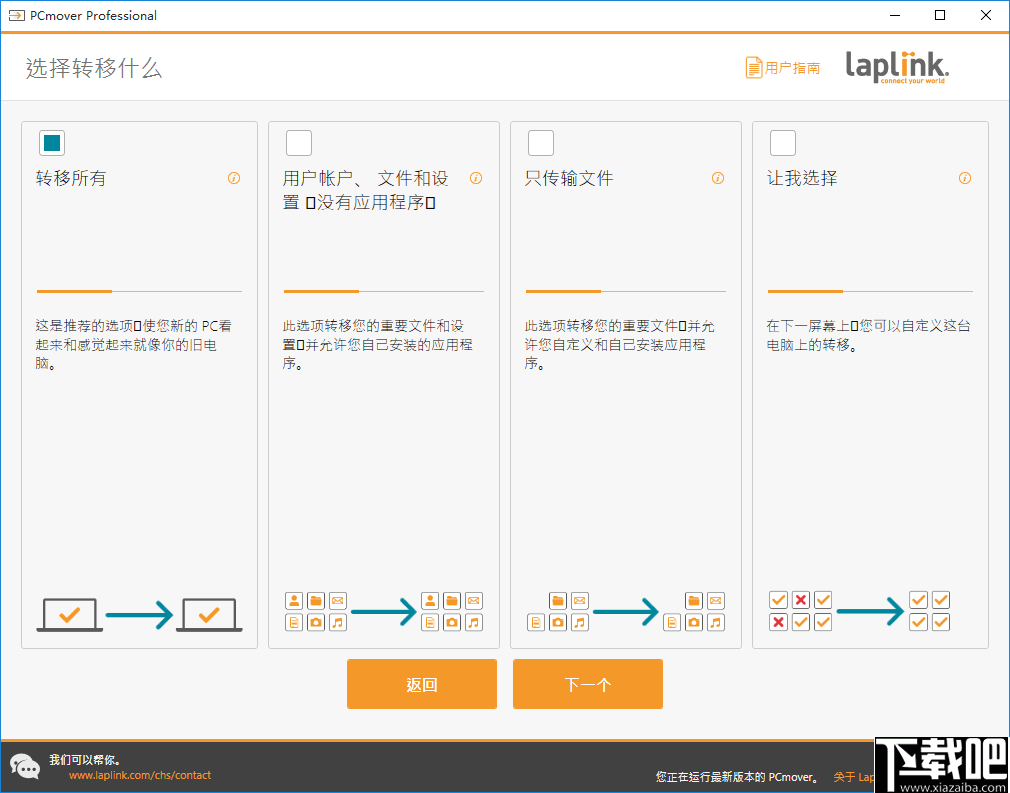Viewport: 1010px width, 793px height.
Task: Select the 让我选择 checkbox
Action: click(x=782, y=143)
